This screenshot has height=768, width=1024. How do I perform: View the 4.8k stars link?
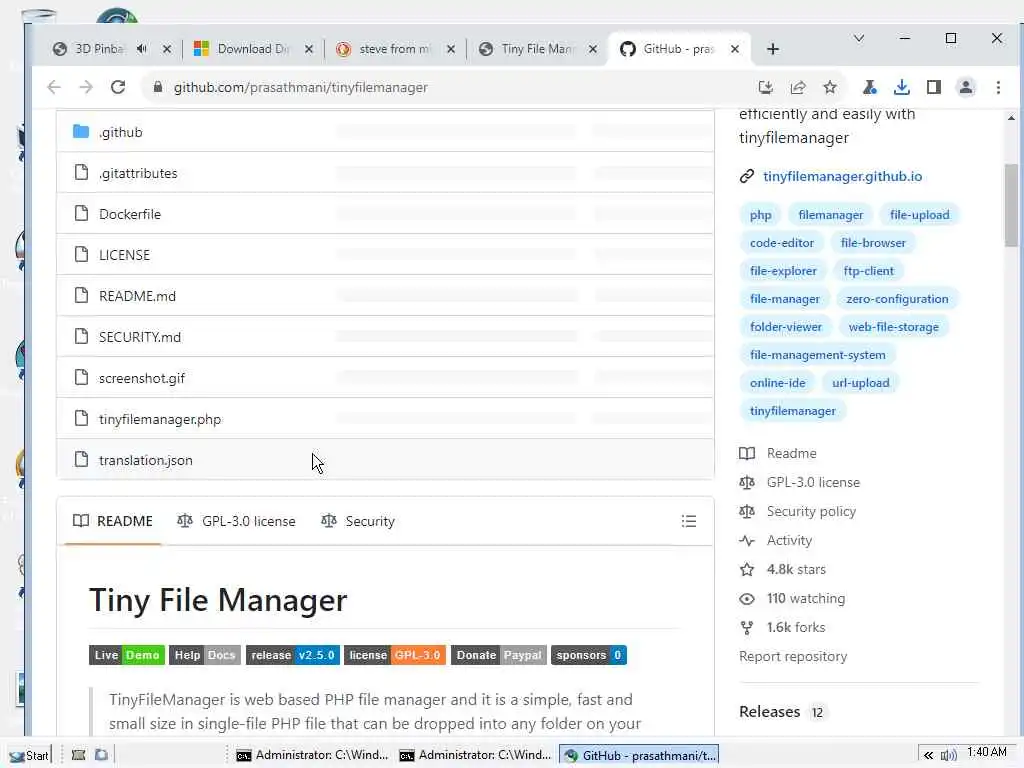[x=782, y=569]
